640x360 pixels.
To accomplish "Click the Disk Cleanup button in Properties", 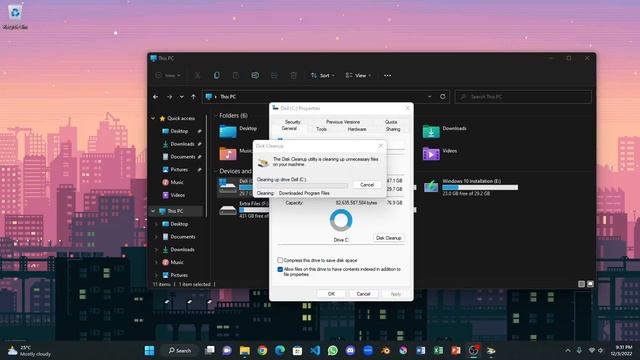I will pos(389,238).
